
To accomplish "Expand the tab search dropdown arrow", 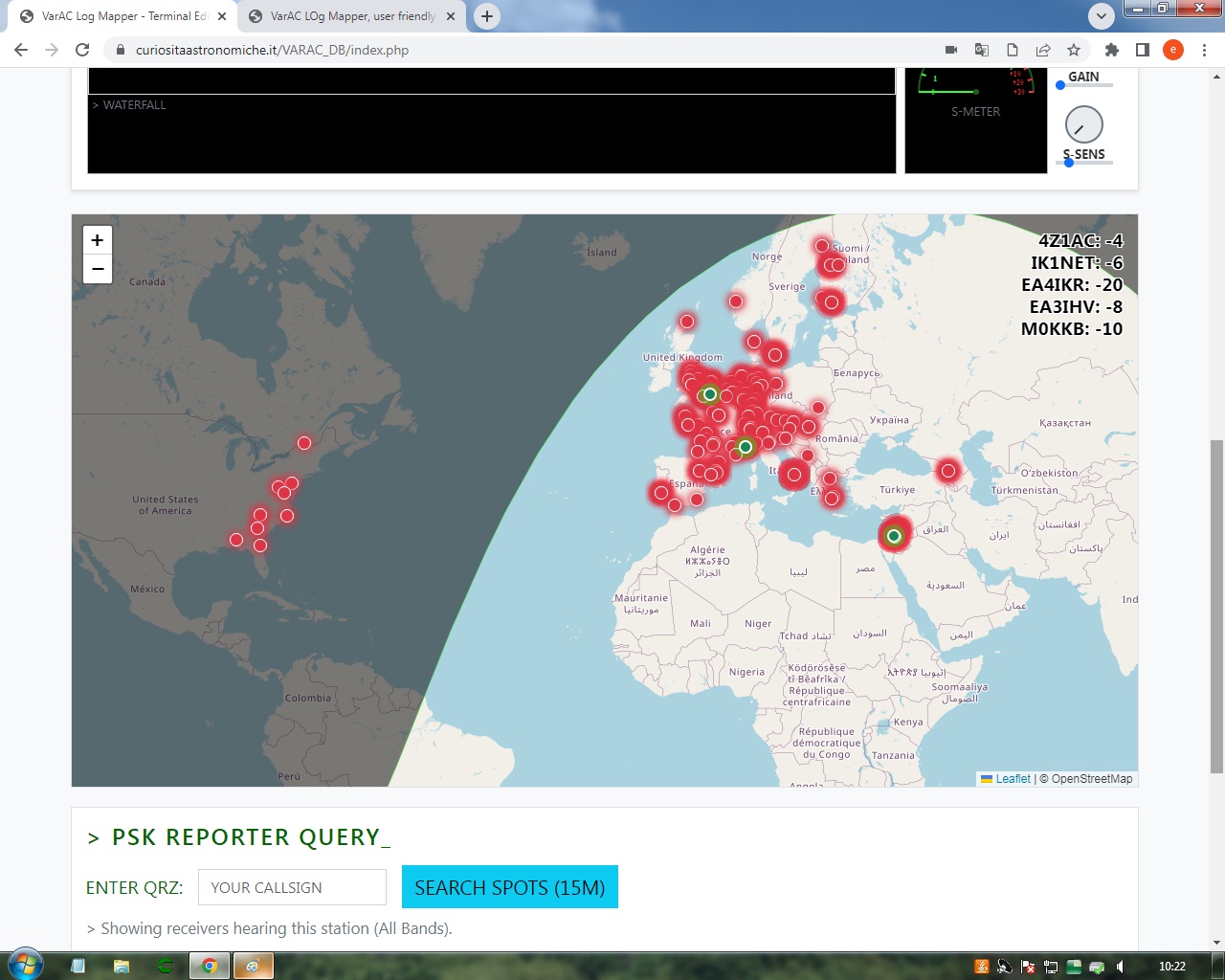I will click(1102, 15).
